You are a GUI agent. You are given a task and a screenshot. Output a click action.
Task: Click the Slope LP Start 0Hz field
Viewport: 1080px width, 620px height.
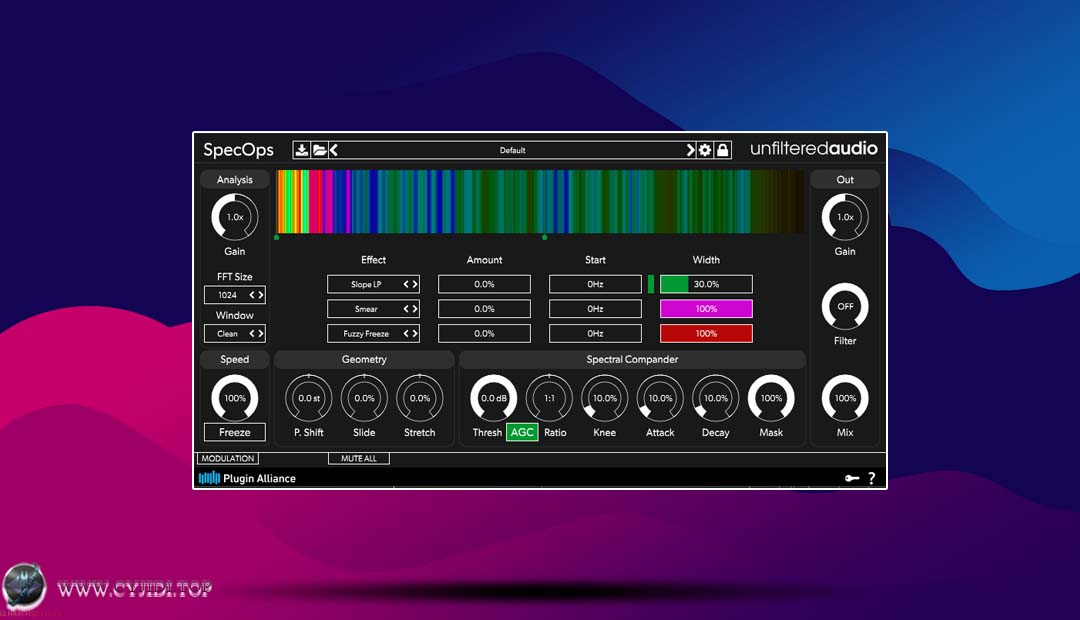595,284
